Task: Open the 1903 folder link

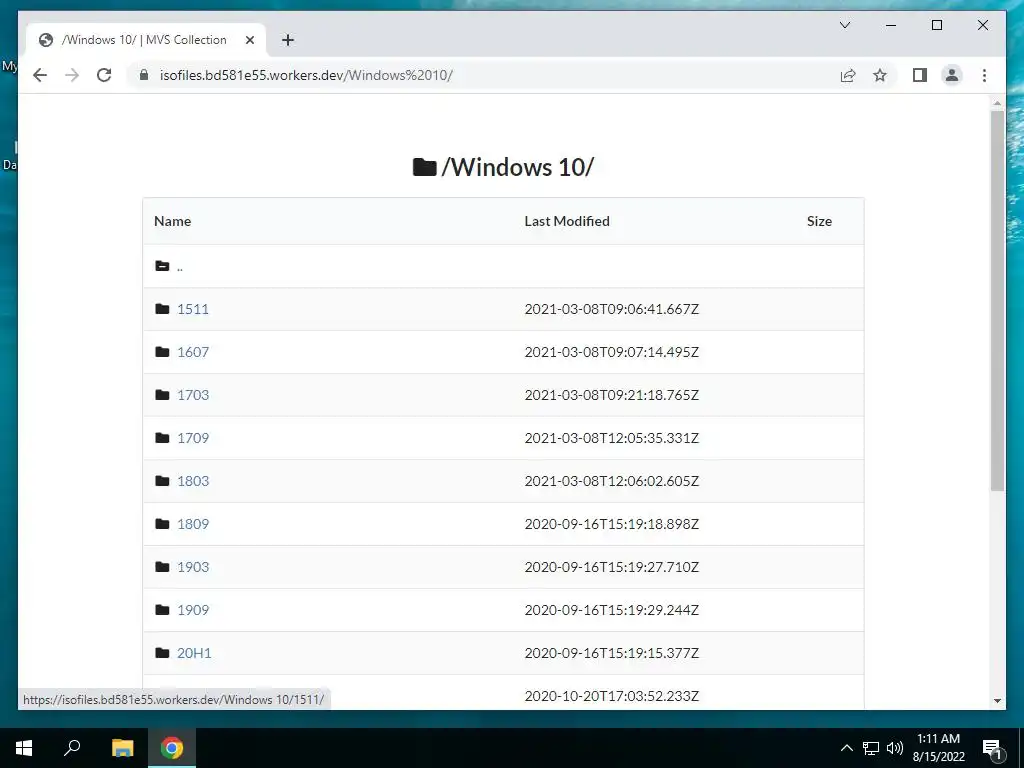Action: (193, 568)
